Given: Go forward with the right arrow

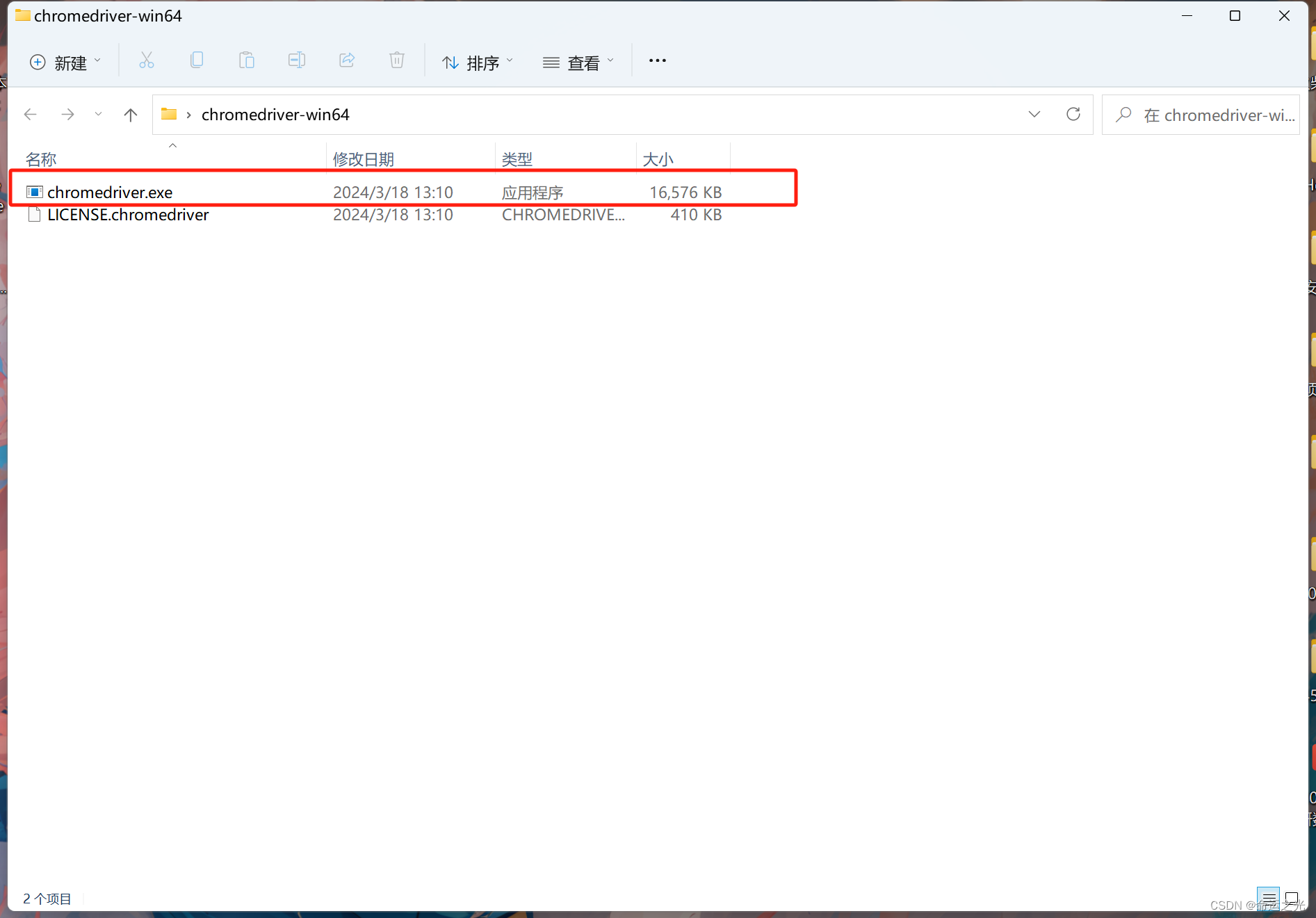Looking at the screenshot, I should point(67,115).
